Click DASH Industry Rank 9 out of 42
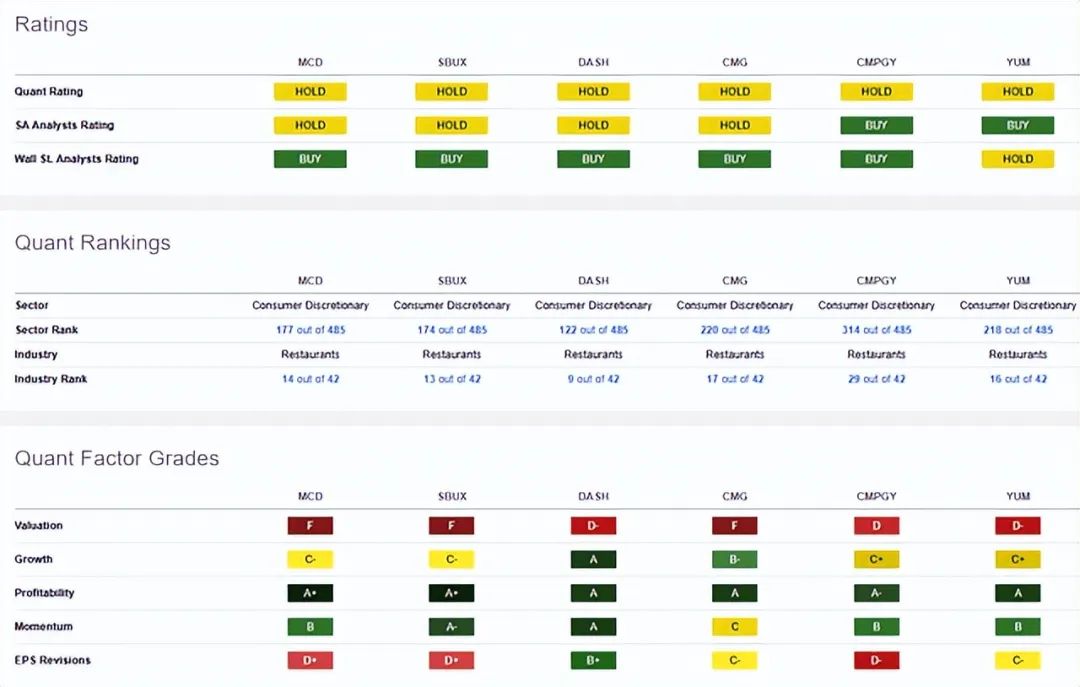Image resolution: width=1080 pixels, height=687 pixels. 594,379
